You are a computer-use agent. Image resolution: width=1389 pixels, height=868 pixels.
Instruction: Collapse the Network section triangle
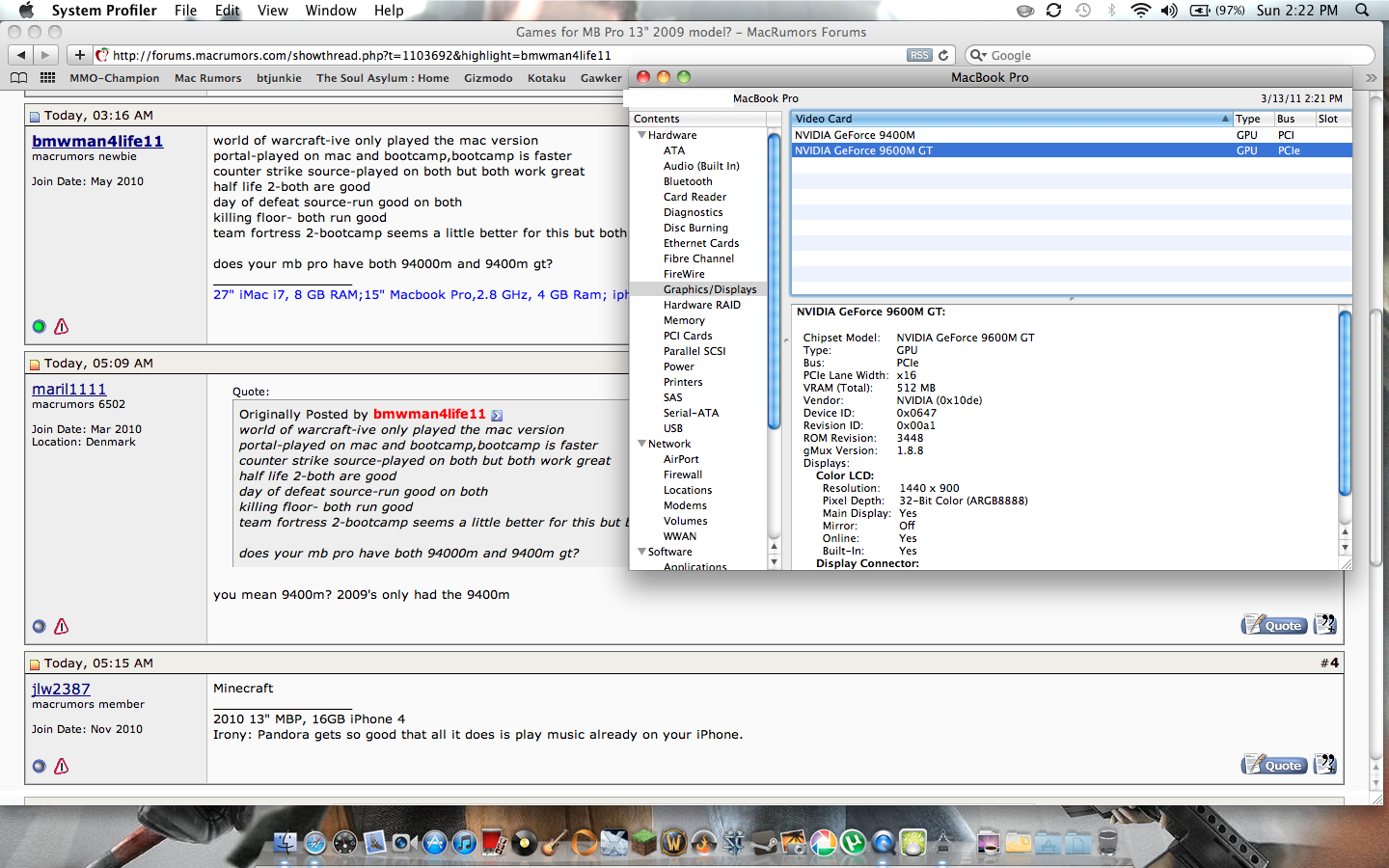point(641,444)
